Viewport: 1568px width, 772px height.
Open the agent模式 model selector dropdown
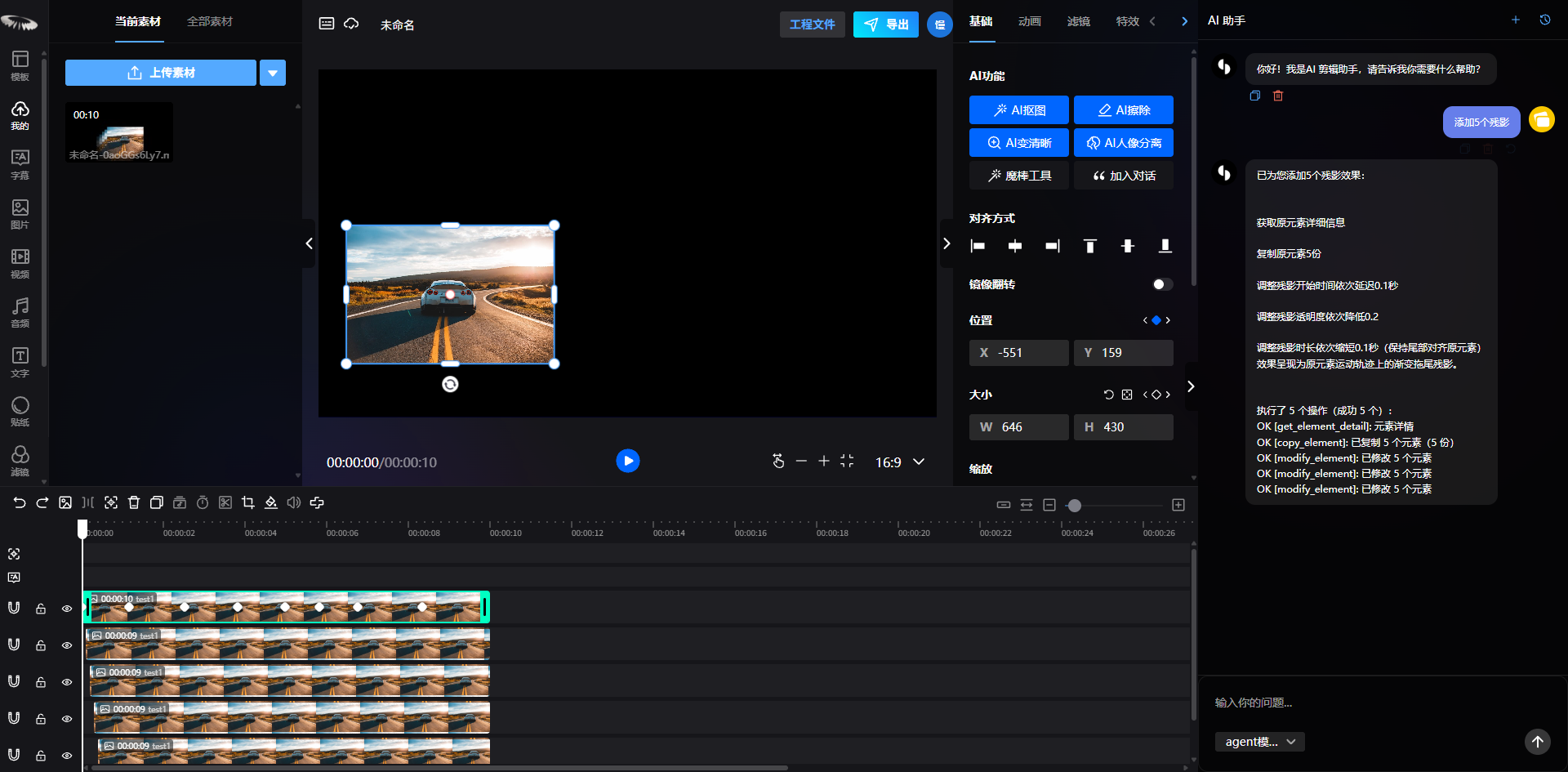1259,742
